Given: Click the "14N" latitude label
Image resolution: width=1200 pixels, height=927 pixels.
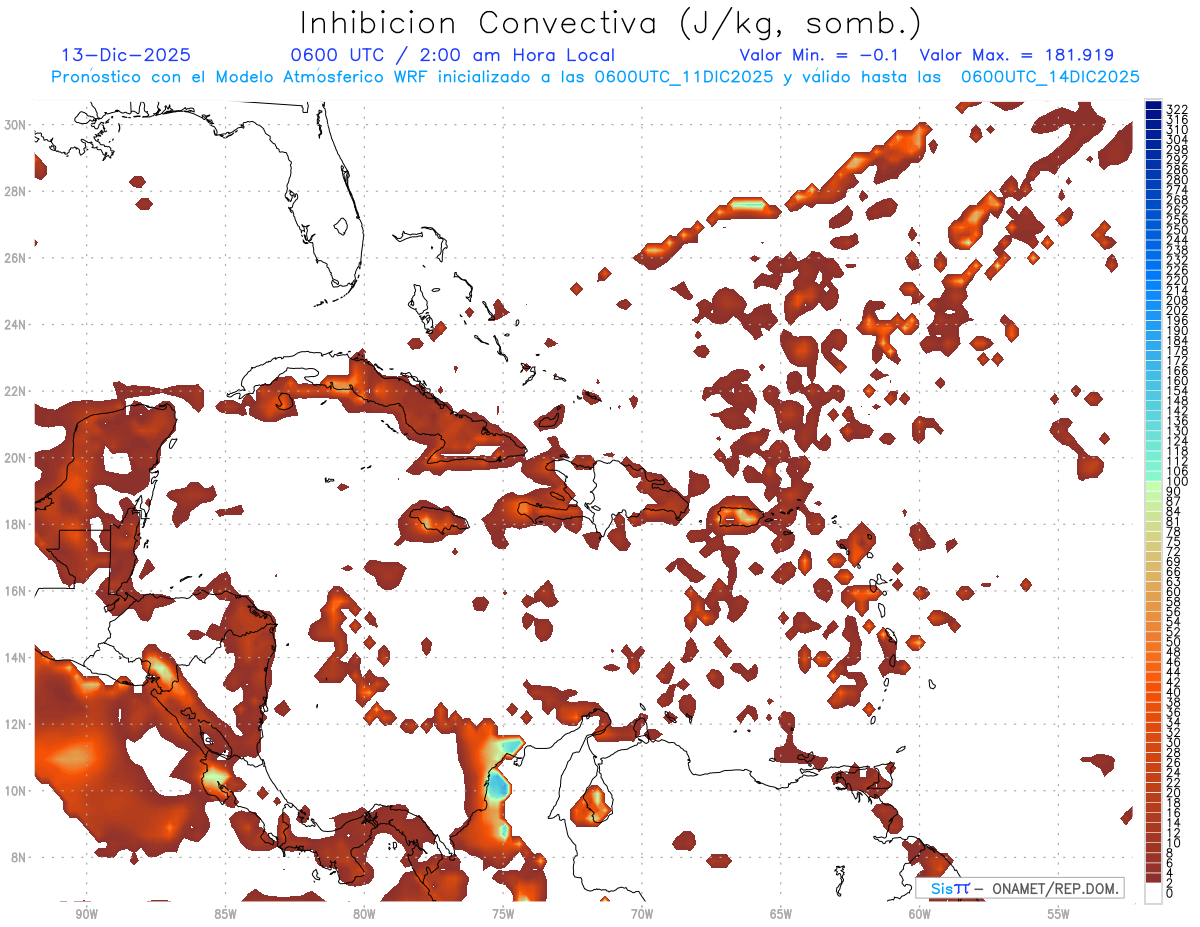Looking at the screenshot, I should [16, 658].
